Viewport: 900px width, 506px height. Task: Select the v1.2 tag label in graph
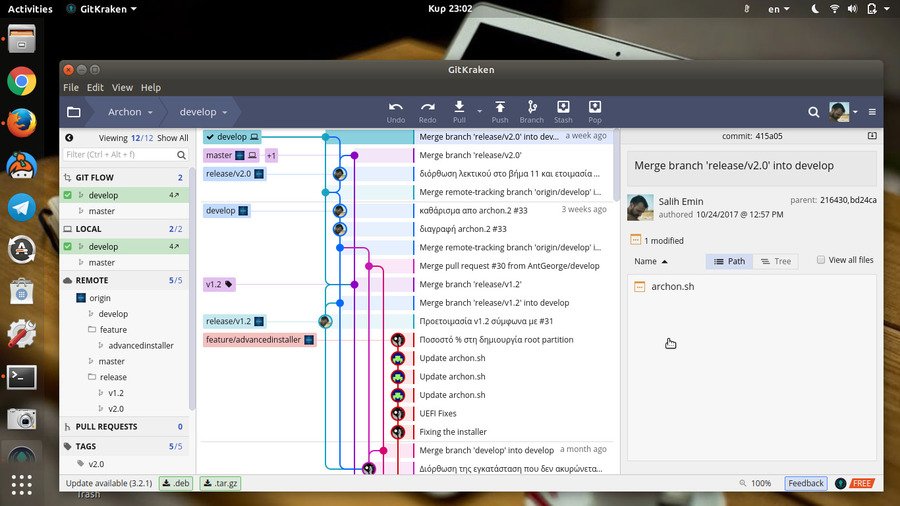219,284
